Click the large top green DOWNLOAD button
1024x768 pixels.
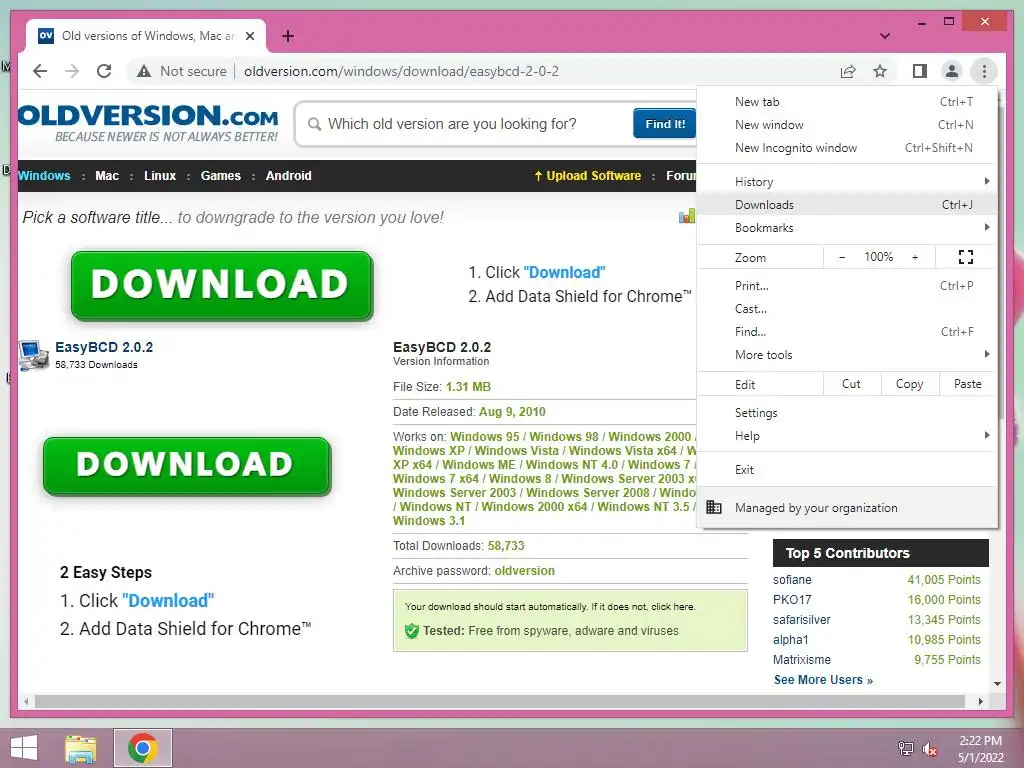pos(222,285)
